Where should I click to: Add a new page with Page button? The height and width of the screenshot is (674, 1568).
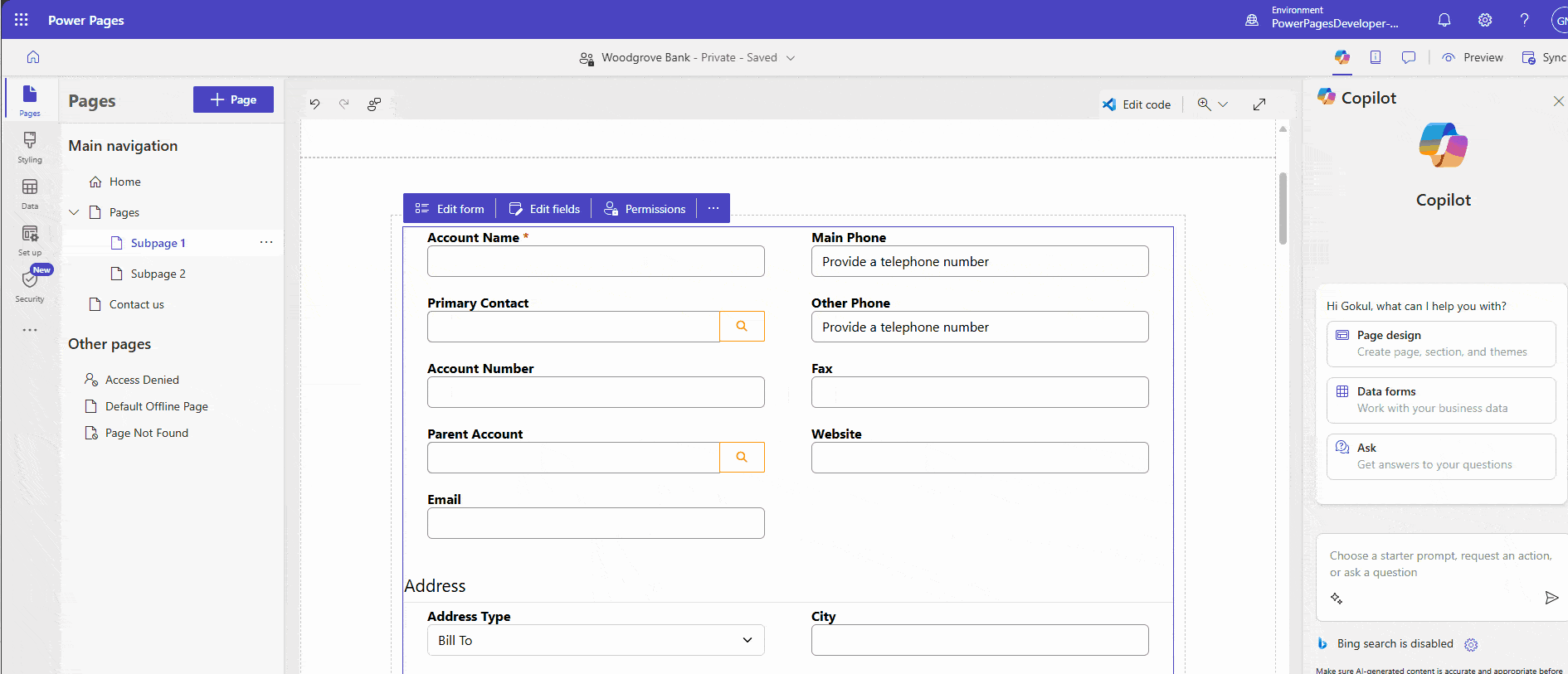click(233, 99)
